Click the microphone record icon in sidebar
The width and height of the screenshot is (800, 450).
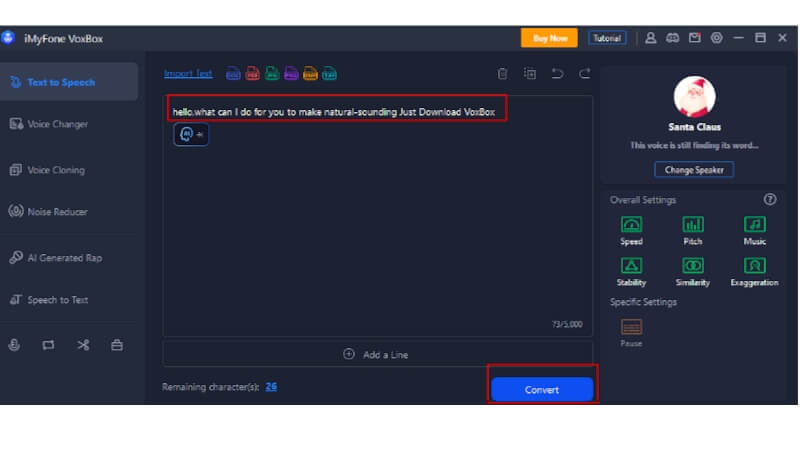(14, 345)
